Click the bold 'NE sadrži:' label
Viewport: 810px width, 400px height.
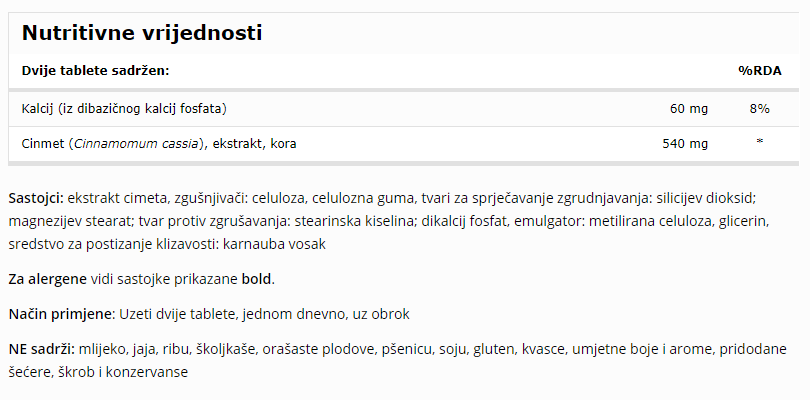click(41, 349)
